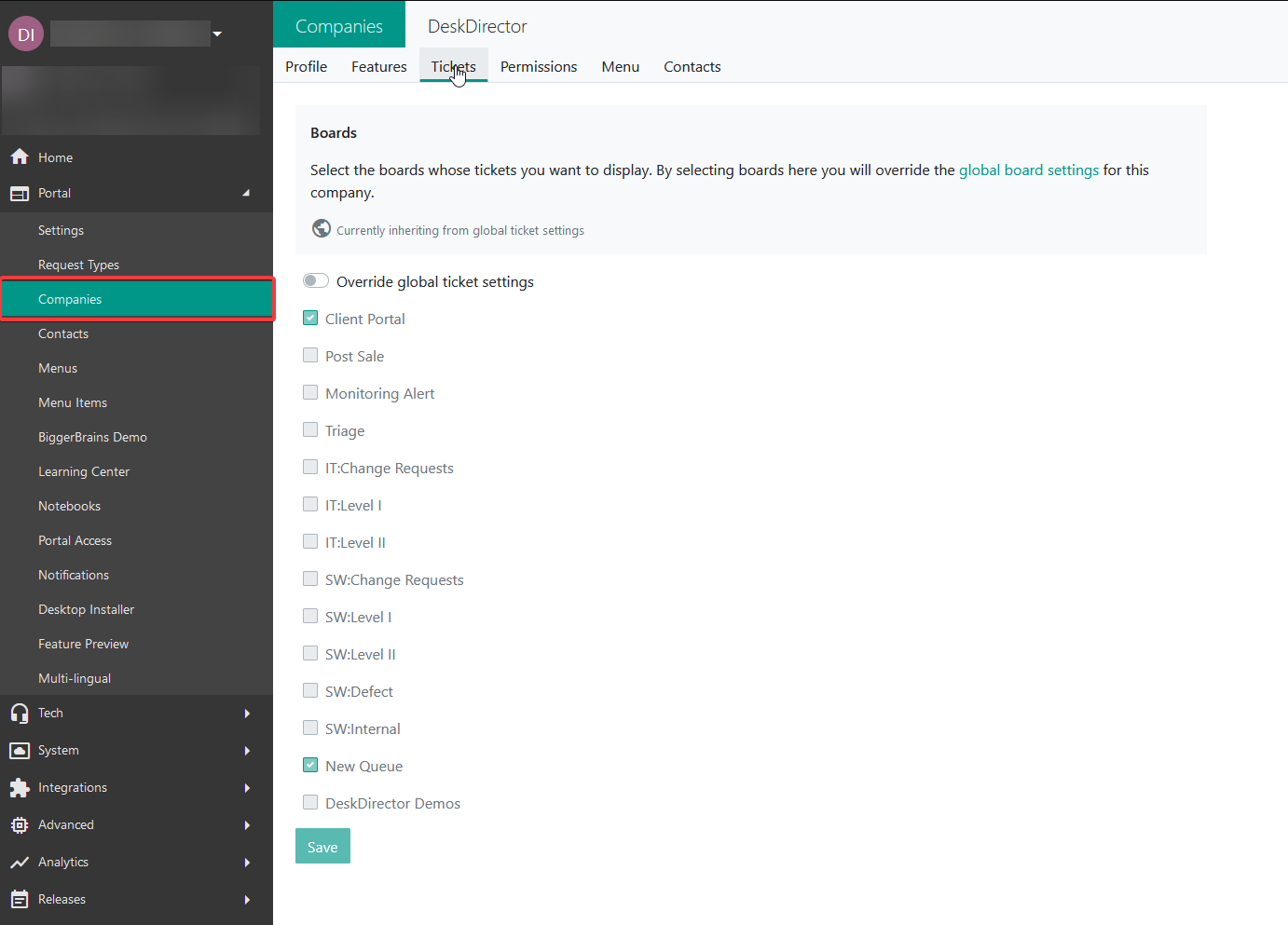Click the globe icon beside inheriting notice
1288x925 pixels.
(x=322, y=228)
